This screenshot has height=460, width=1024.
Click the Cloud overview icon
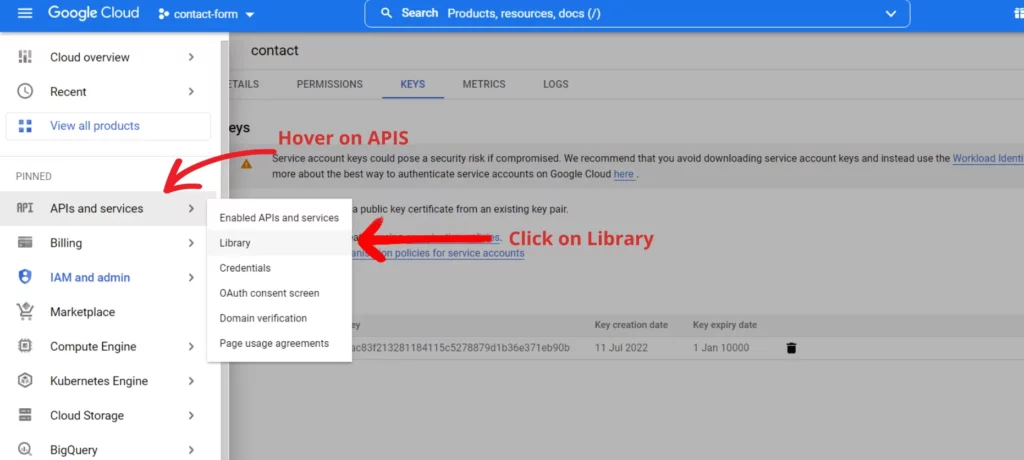(x=25, y=57)
